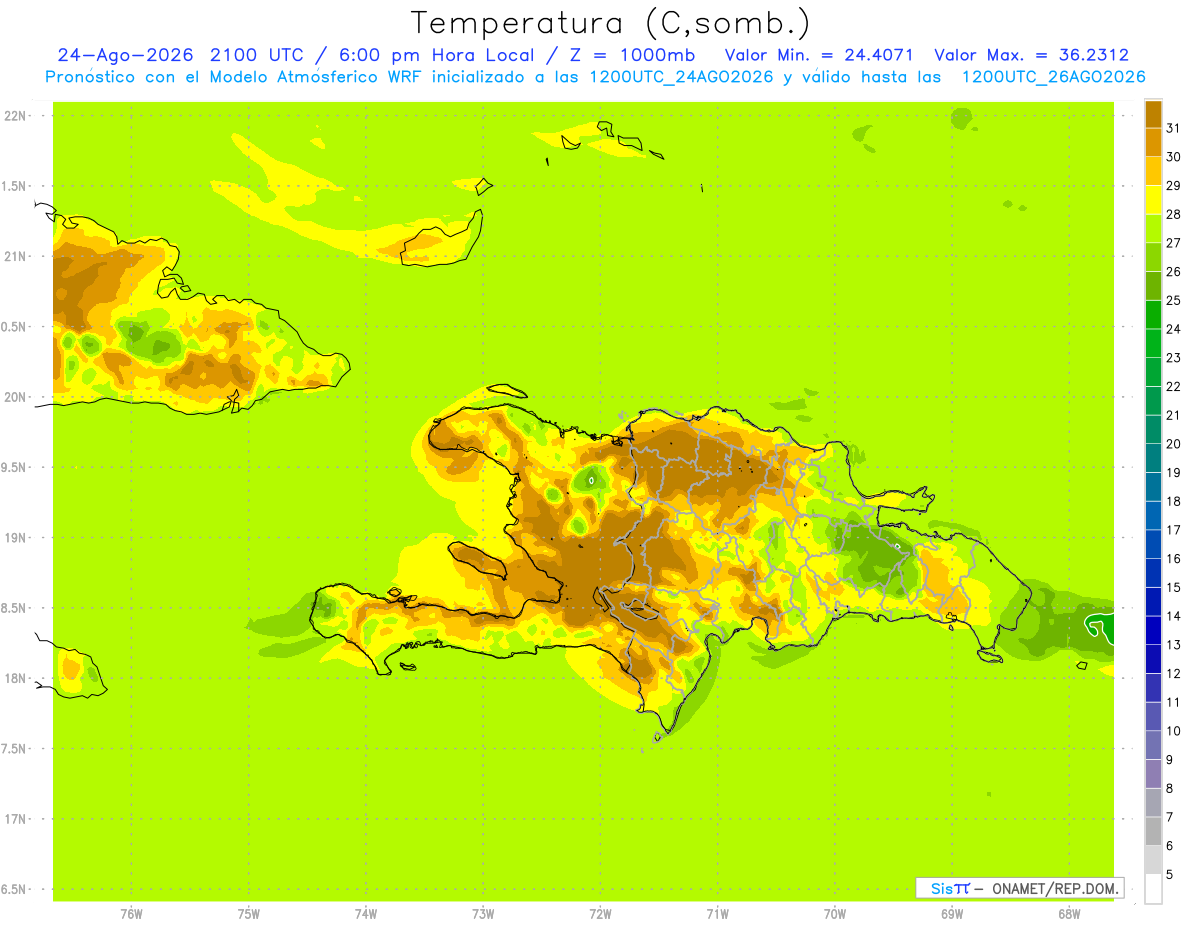This screenshot has width=1200, height=927.
Task: Click the title "Temperatura (C,somb.)"
Action: click(610, 23)
